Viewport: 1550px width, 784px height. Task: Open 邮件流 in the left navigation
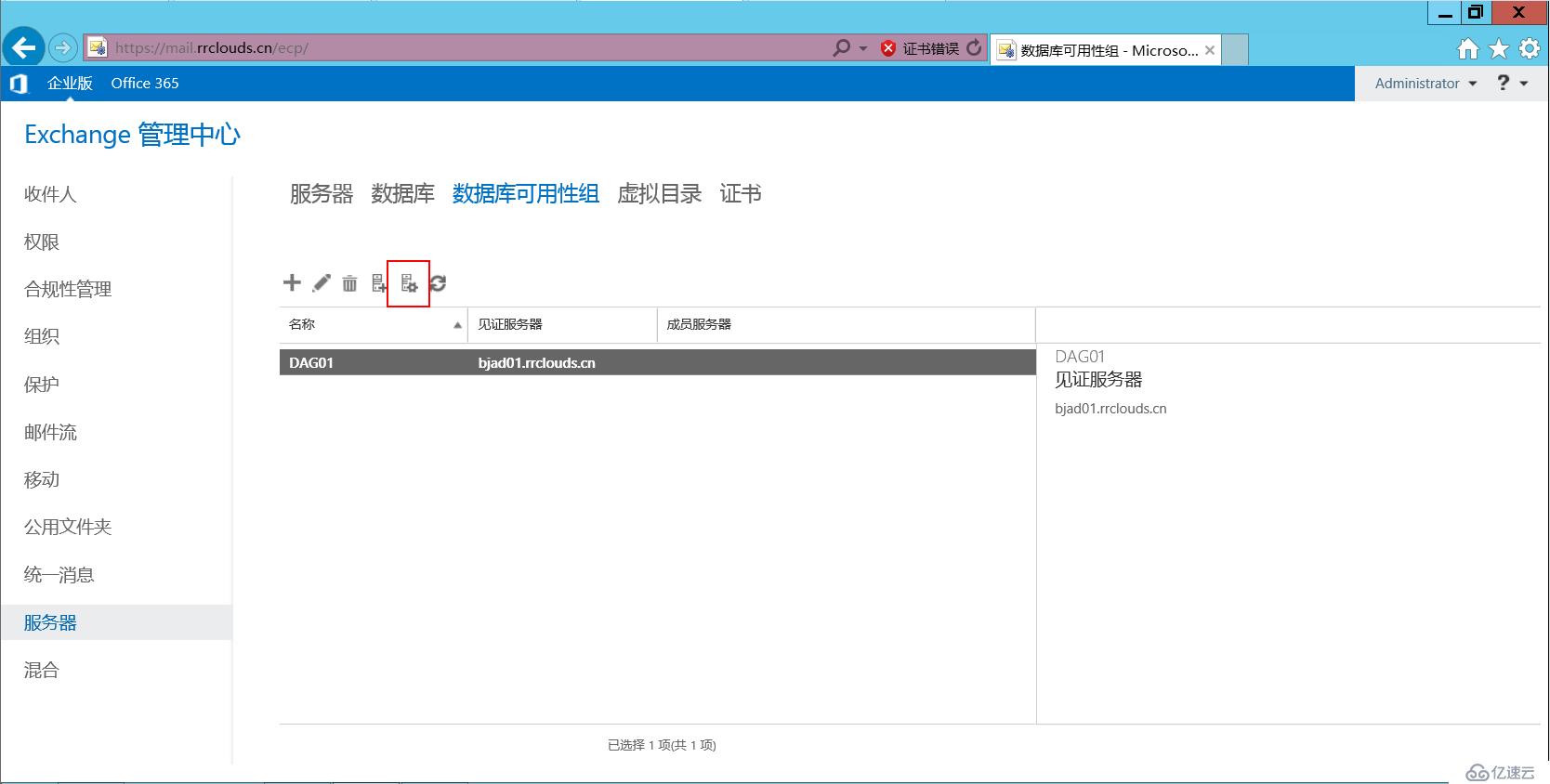50,432
